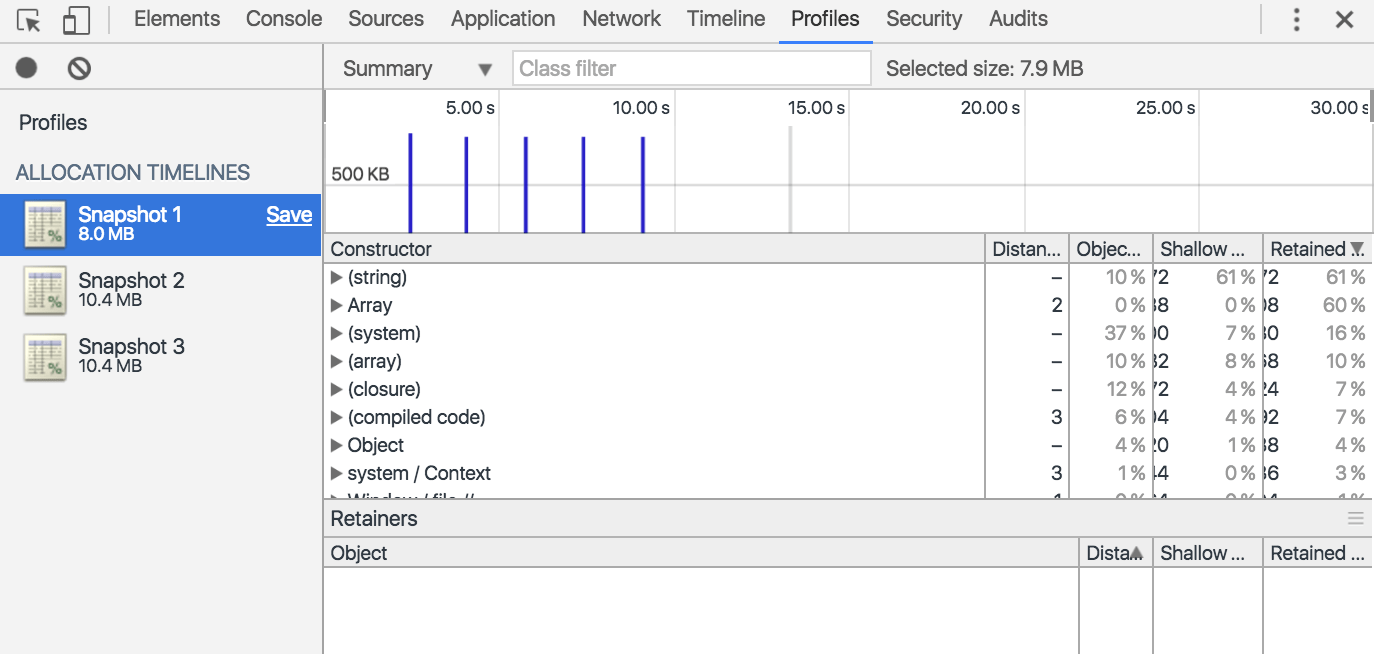The image size is (1374, 654).
Task: Expand the (string) constructor row
Action: tap(337, 278)
